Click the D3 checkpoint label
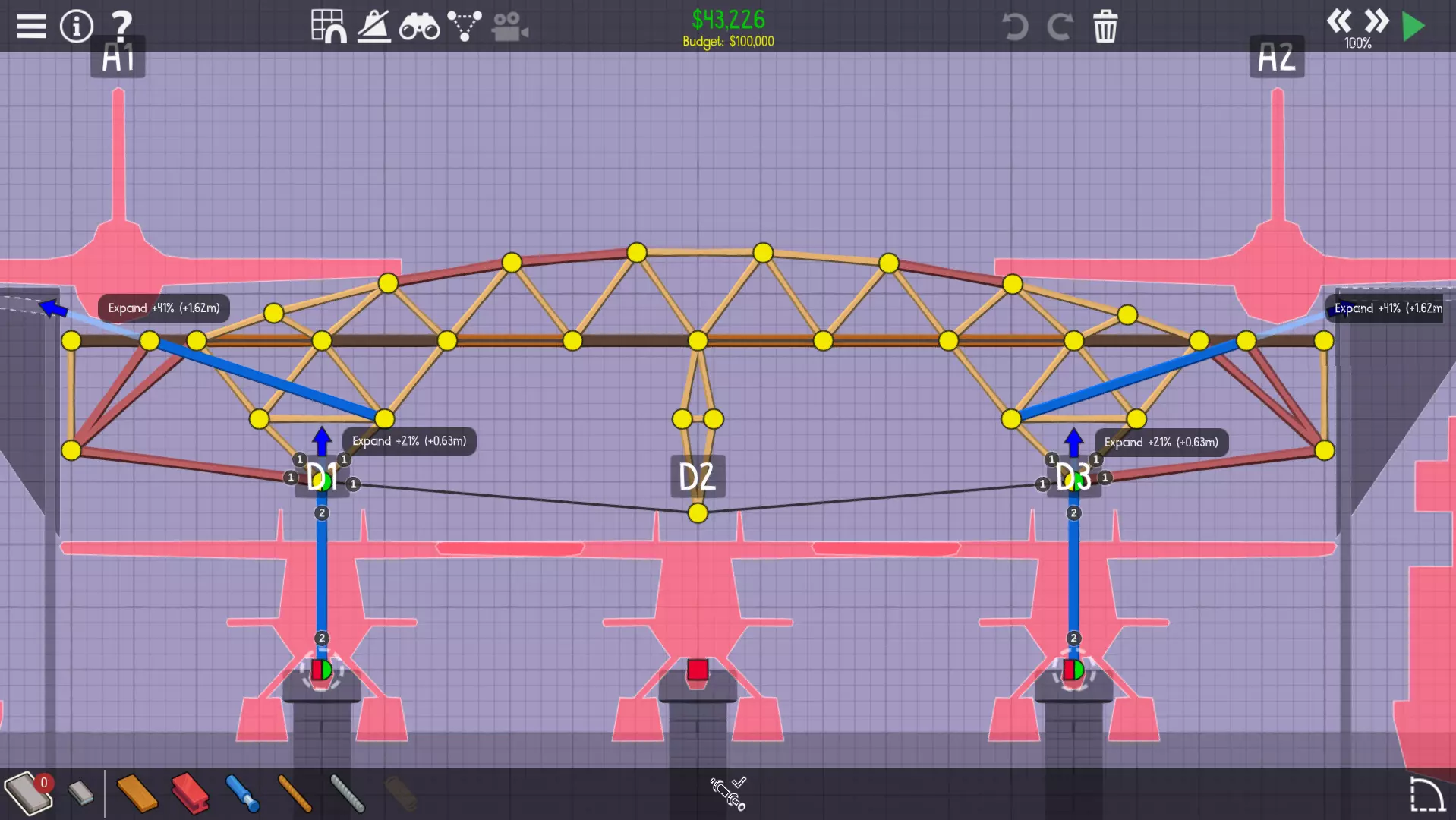The height and width of the screenshot is (820, 1456). point(1073,477)
